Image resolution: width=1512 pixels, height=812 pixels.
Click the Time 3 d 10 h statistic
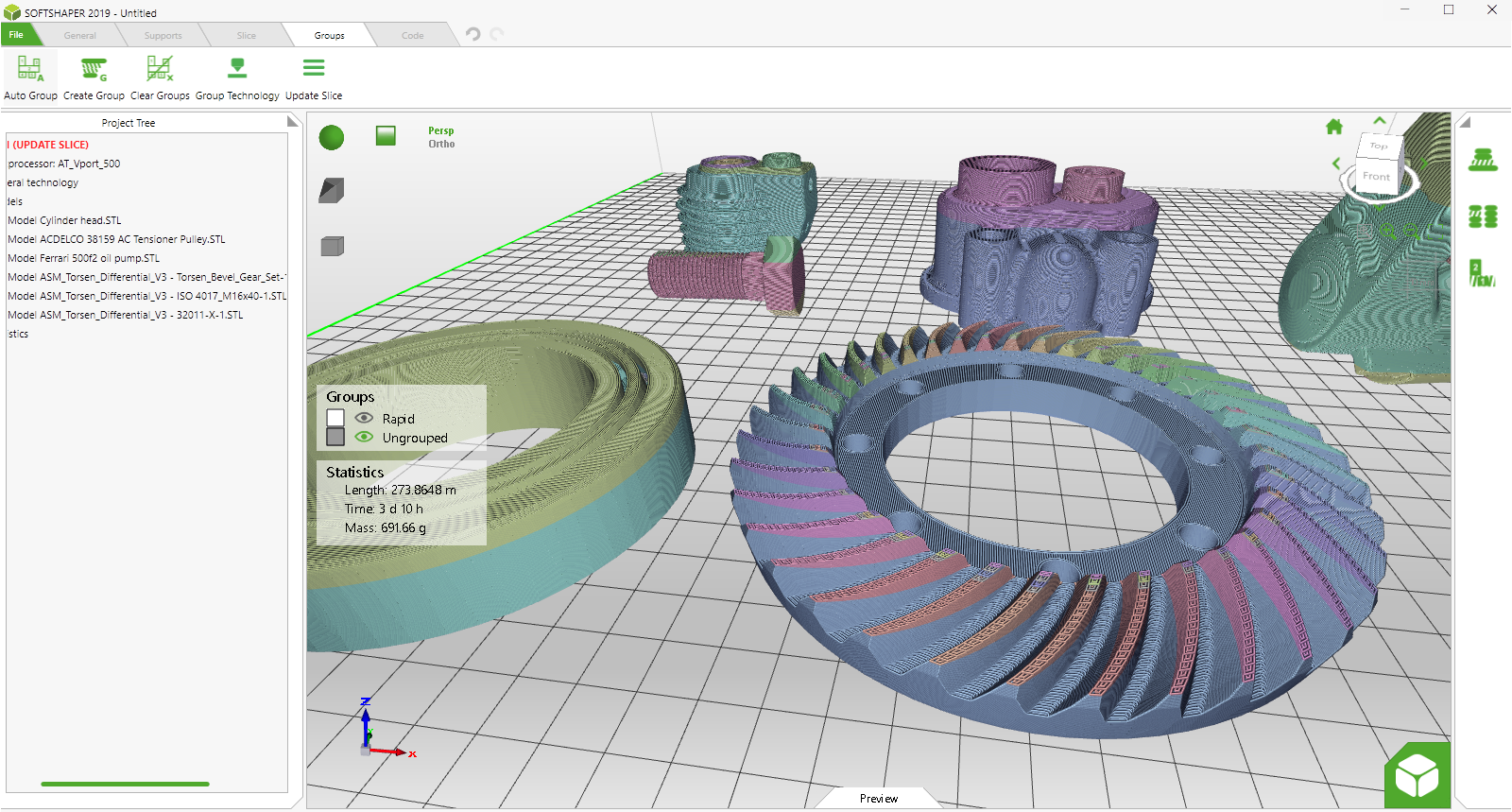(x=384, y=509)
